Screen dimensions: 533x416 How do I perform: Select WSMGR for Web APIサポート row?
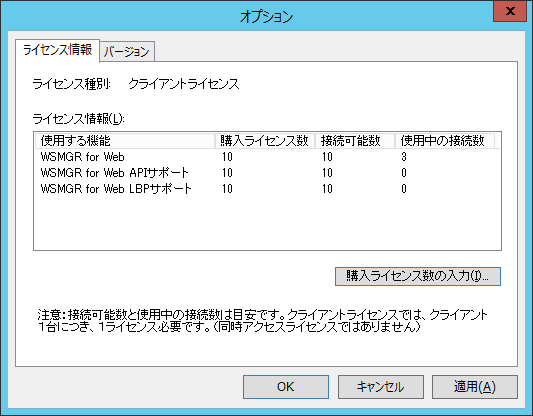268,173
